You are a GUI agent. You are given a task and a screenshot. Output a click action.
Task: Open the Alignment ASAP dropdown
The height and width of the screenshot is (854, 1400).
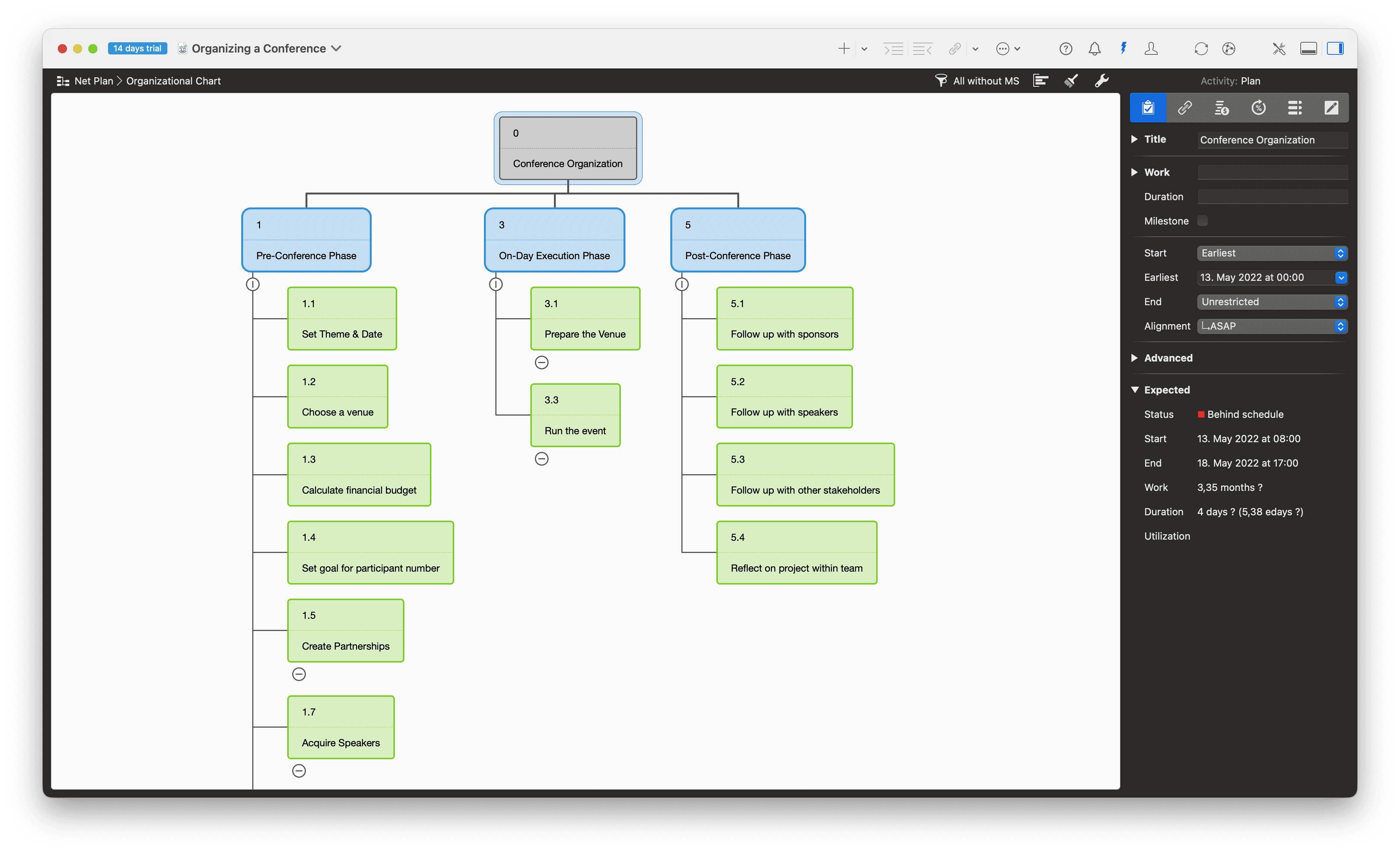[1271, 326]
